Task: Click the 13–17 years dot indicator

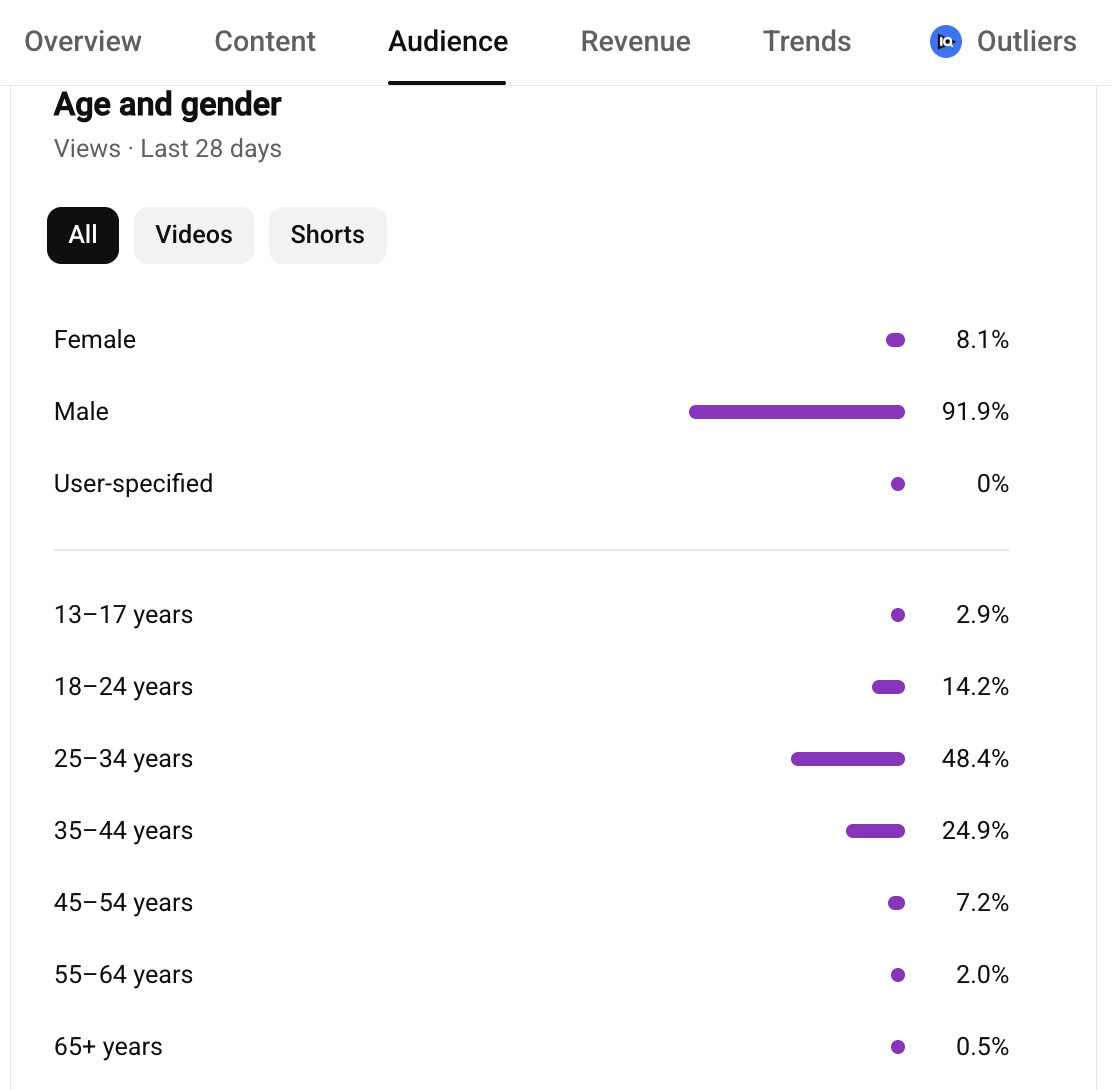Action: click(898, 615)
